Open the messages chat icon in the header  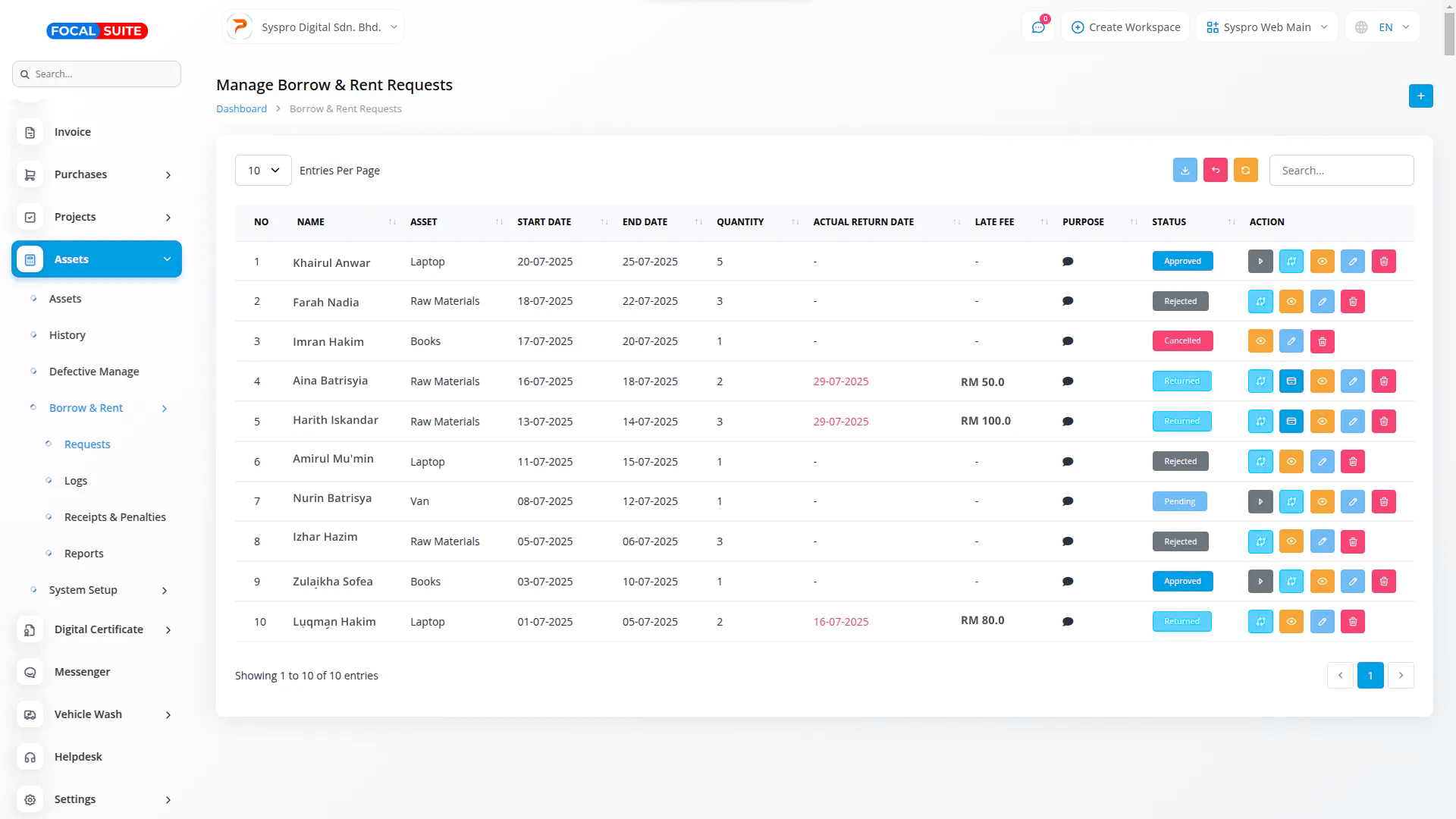click(x=1037, y=27)
